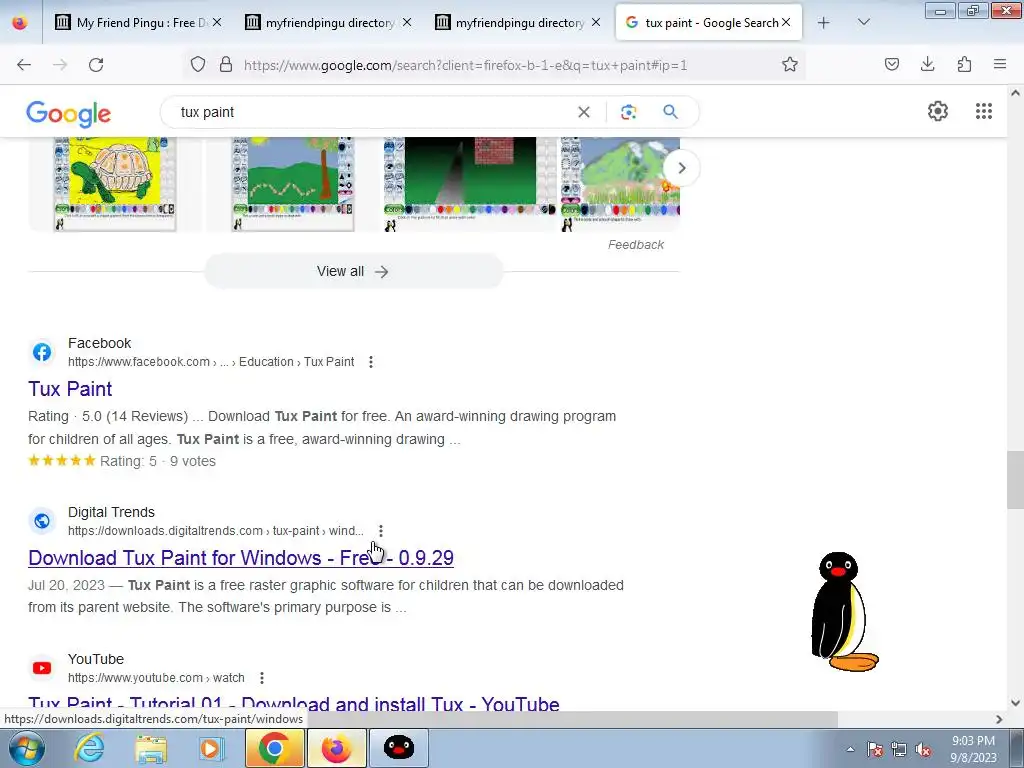The image size is (1024, 768).
Task: Reload the current Google page
Action: point(96,64)
